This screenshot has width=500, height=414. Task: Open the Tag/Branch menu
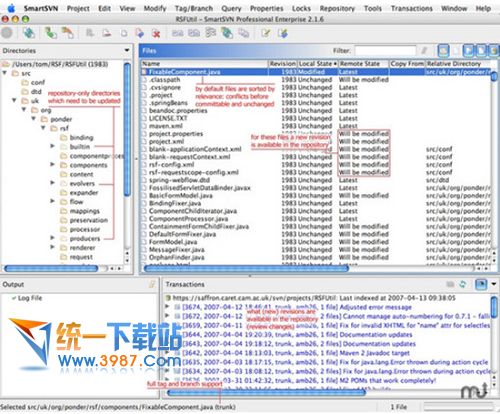193,8
